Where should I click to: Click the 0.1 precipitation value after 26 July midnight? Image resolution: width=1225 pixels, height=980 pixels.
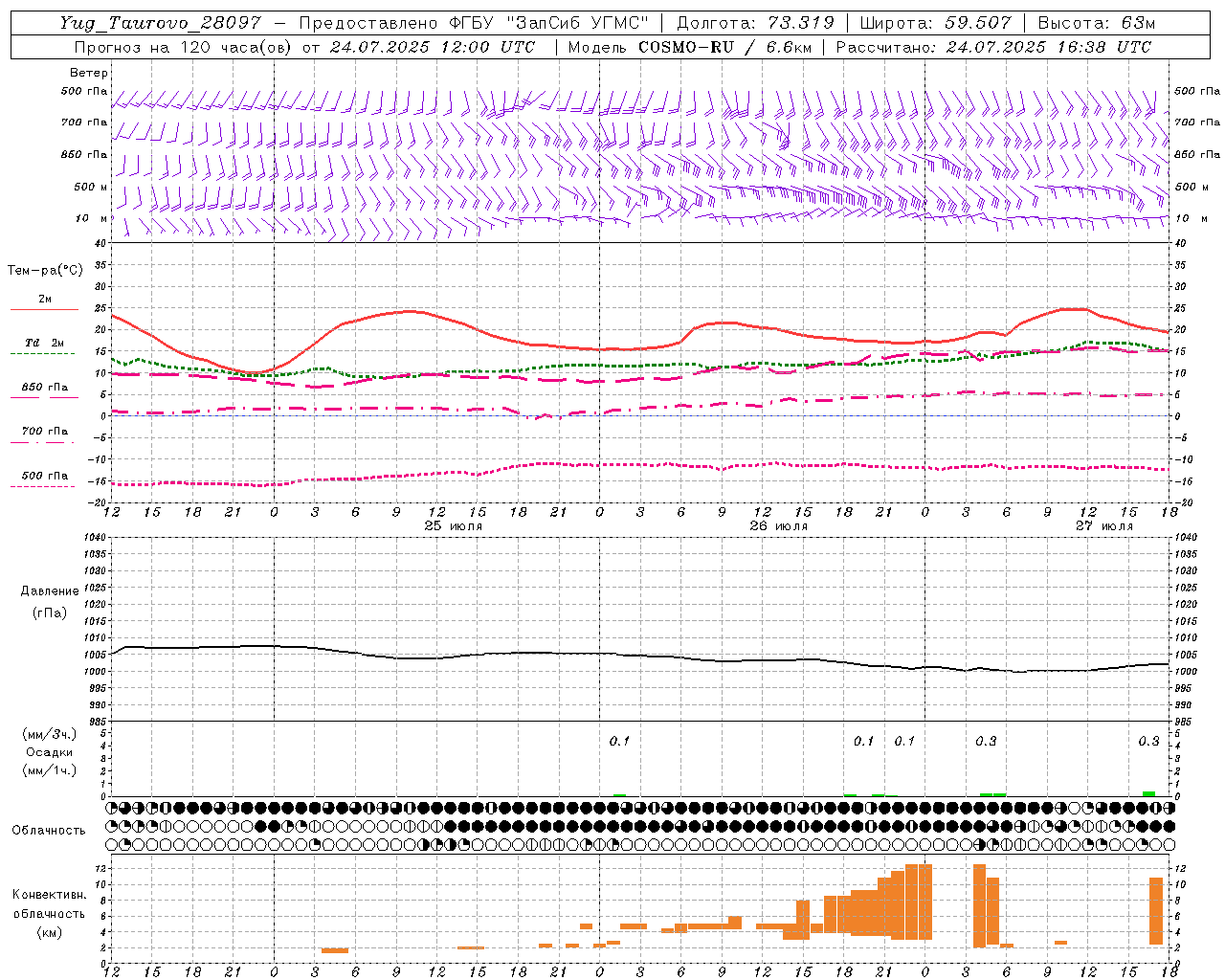pos(619,741)
